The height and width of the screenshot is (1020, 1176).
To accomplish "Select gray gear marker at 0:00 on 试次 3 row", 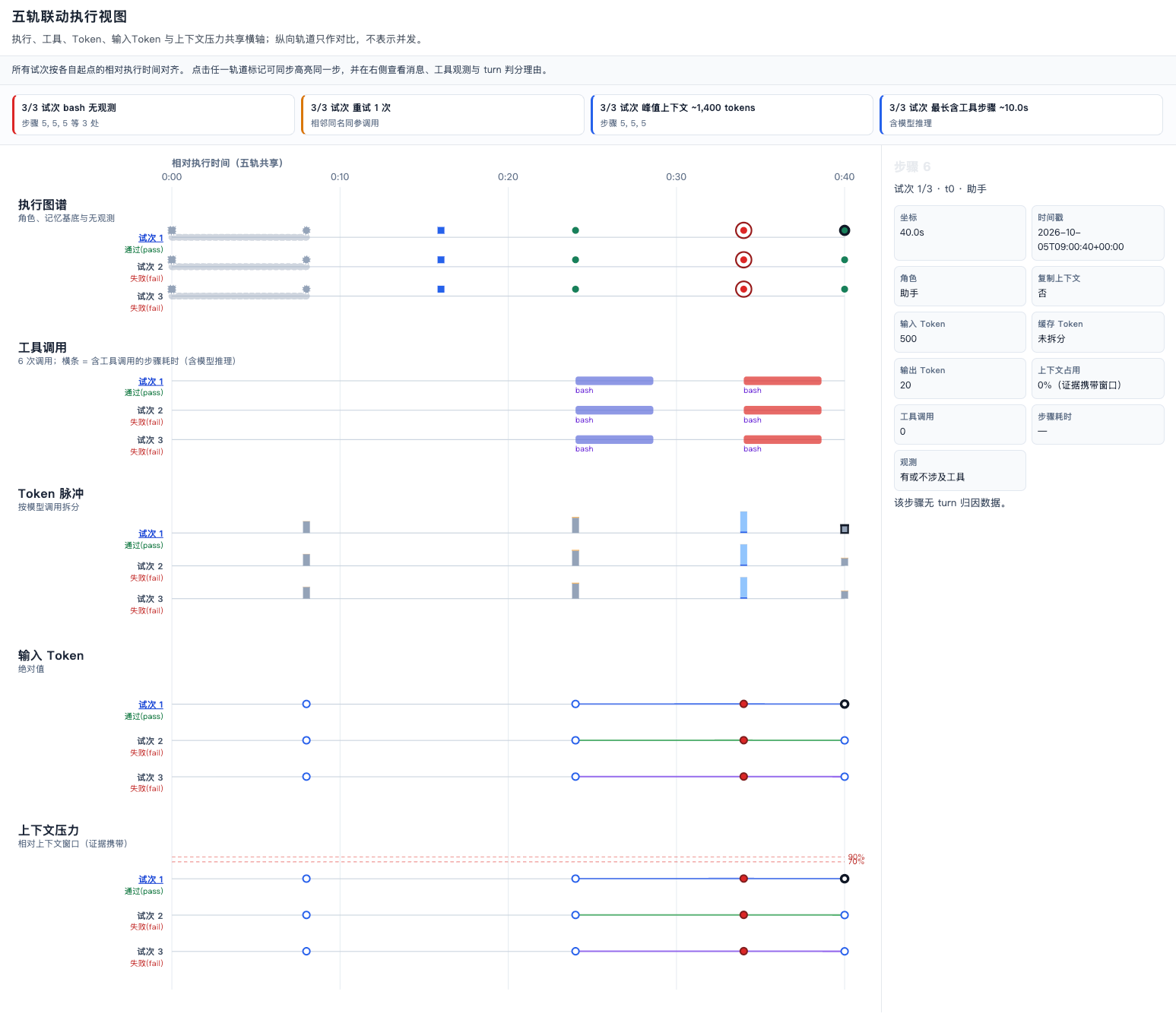I will [172, 289].
